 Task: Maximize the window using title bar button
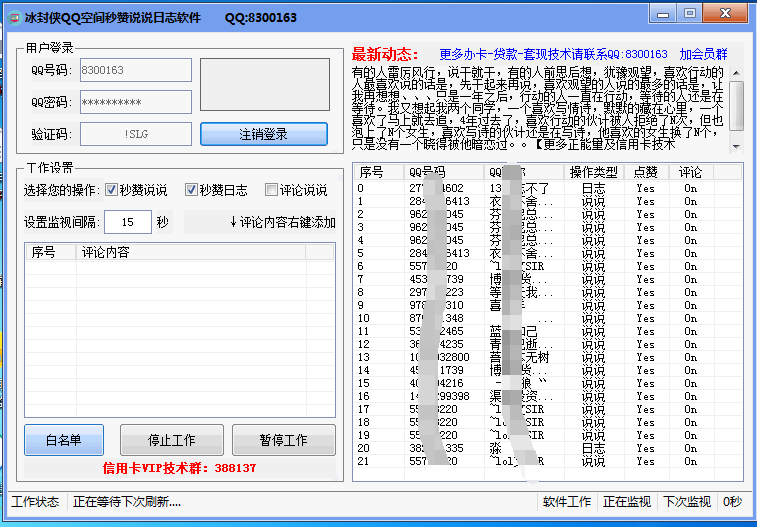[x=690, y=14]
